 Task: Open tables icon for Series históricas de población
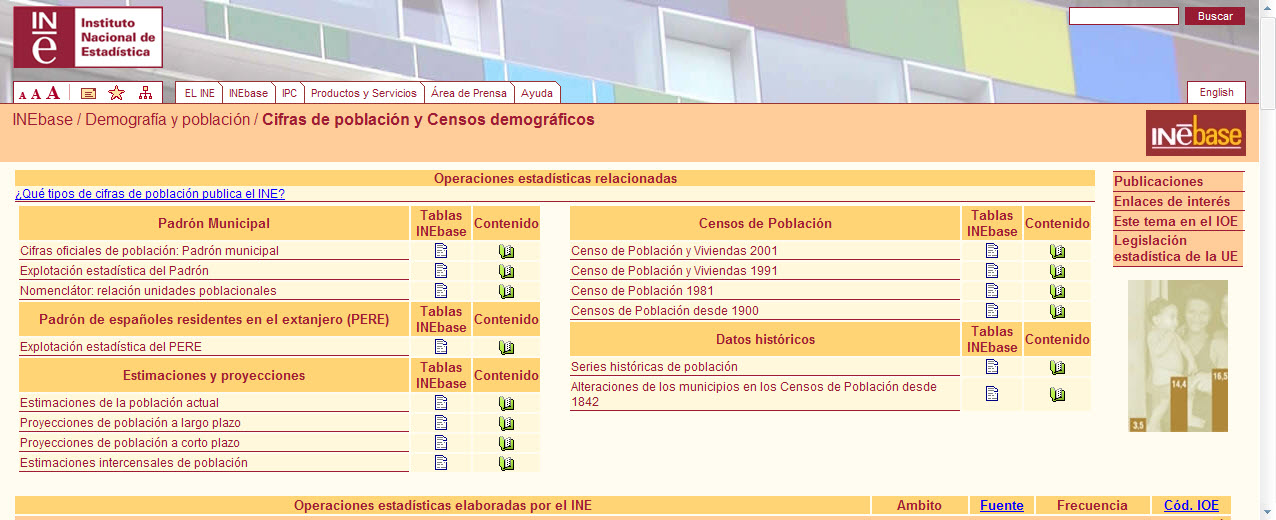(992, 367)
